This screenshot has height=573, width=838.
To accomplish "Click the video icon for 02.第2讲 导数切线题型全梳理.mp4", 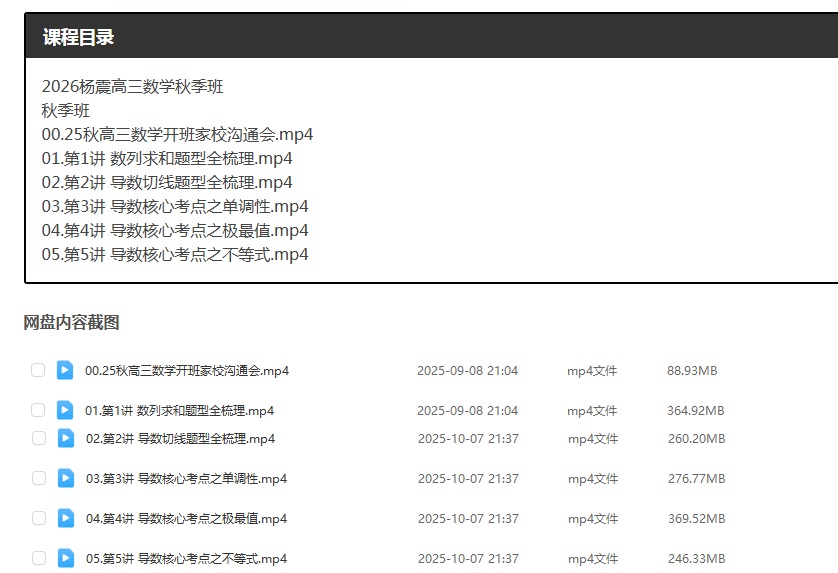I will coord(66,438).
